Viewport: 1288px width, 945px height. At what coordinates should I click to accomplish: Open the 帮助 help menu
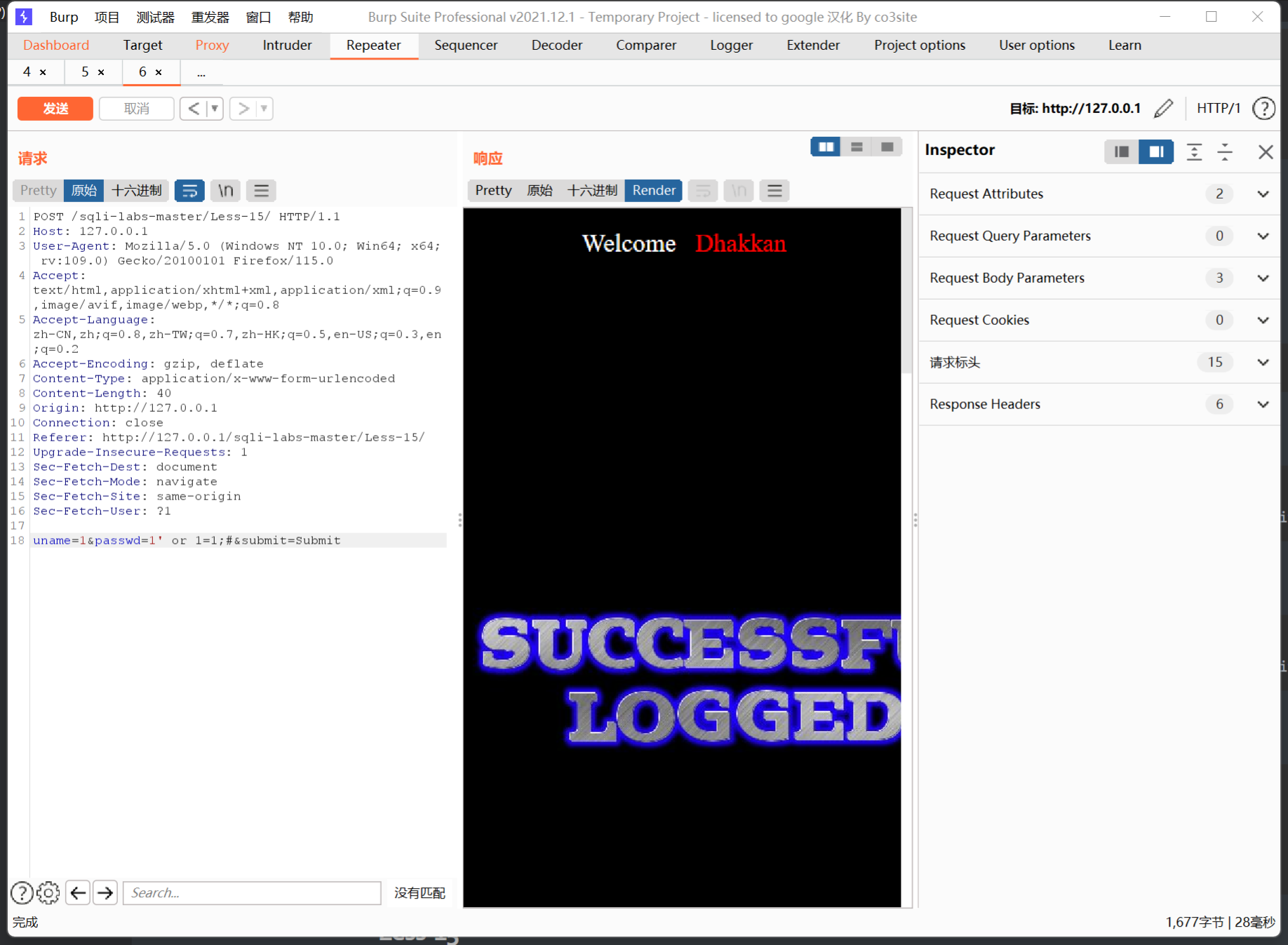pyautogui.click(x=300, y=17)
